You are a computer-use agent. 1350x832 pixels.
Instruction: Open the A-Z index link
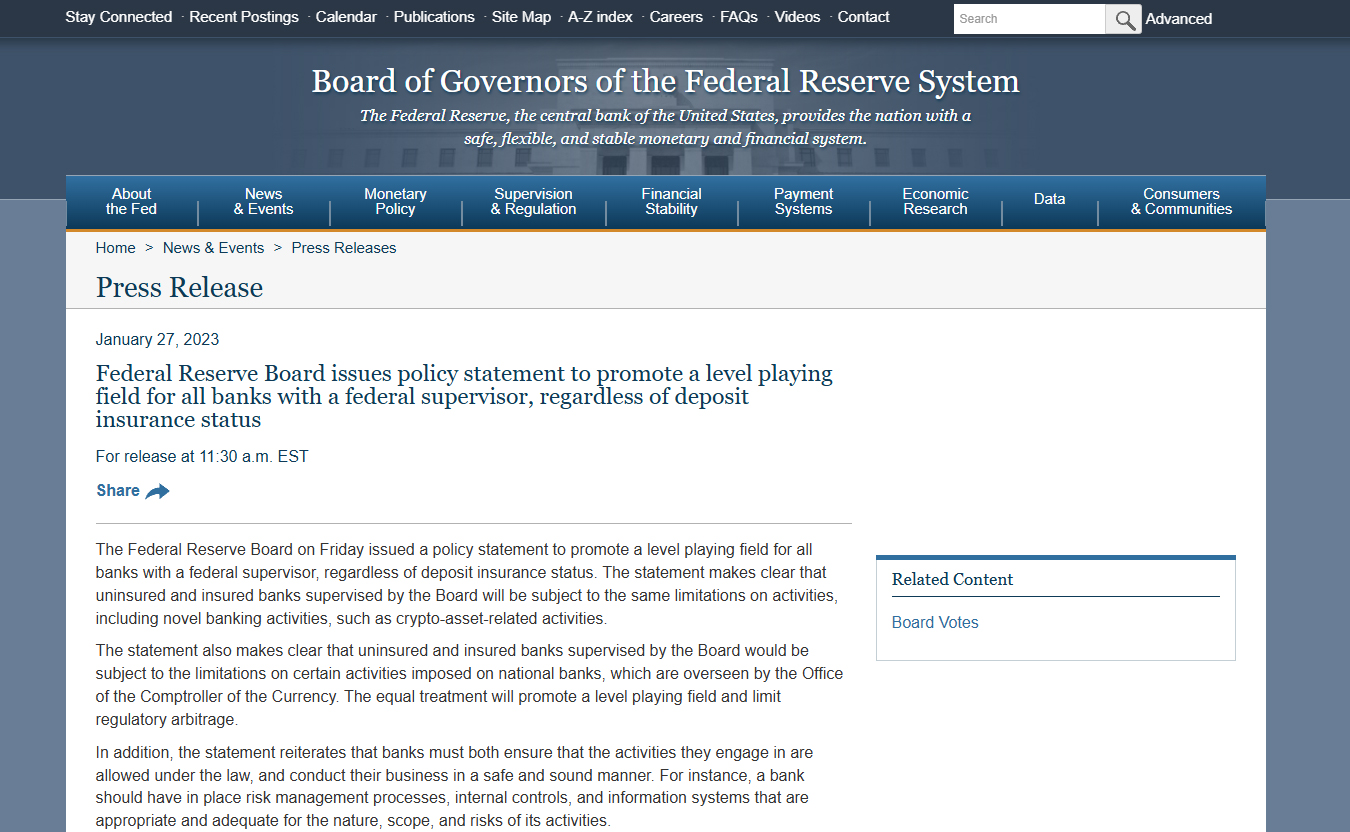coord(600,17)
